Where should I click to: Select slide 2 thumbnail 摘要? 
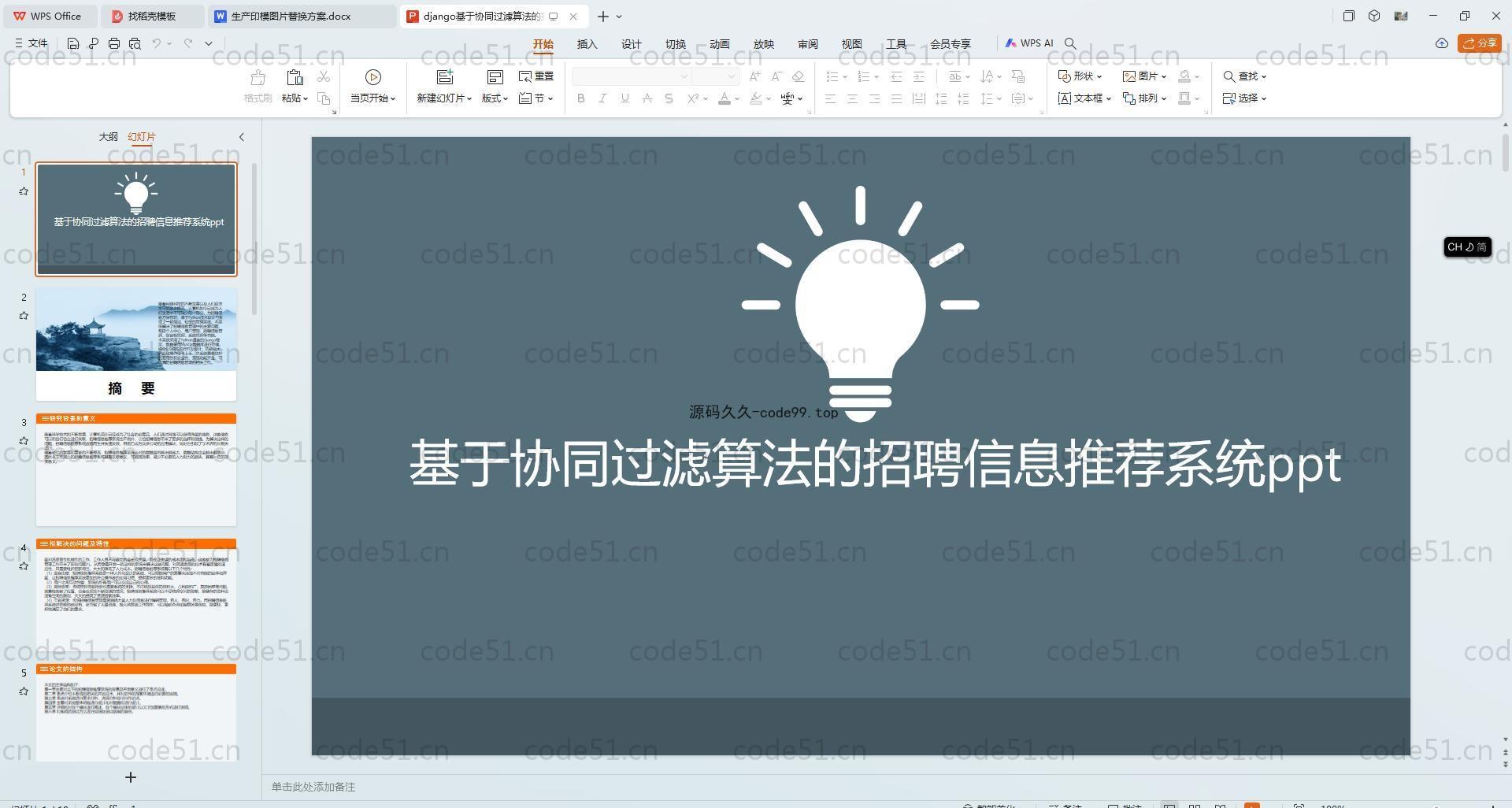(136, 344)
